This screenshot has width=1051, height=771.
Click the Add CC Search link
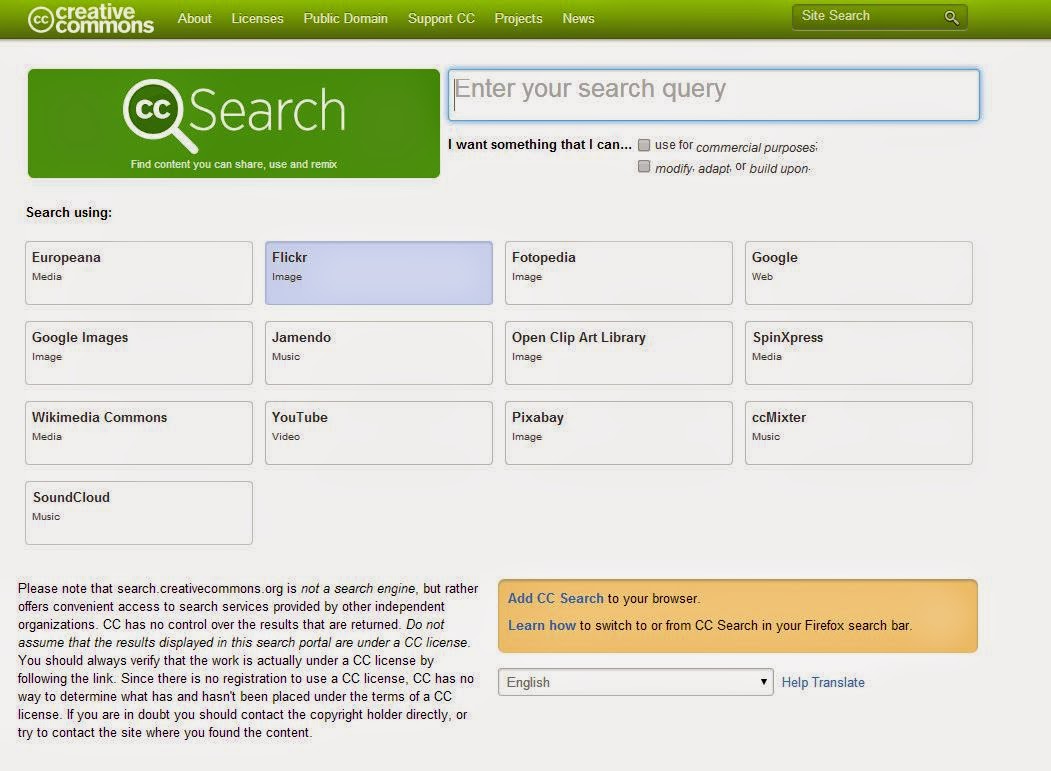pos(556,598)
